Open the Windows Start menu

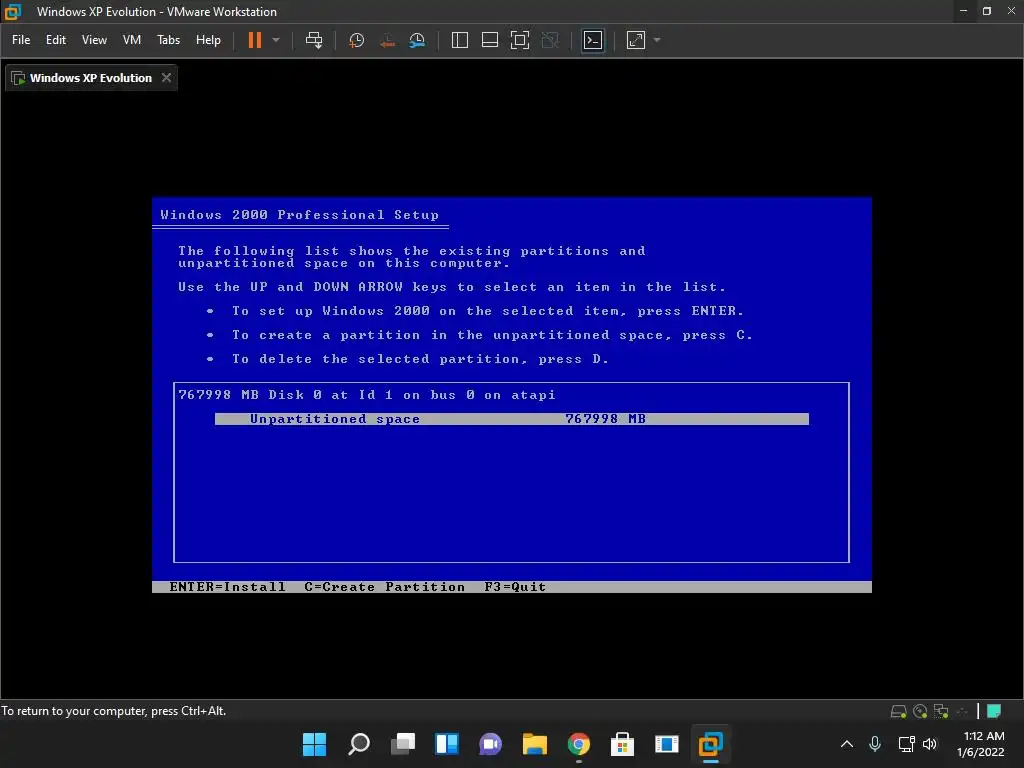[314, 744]
